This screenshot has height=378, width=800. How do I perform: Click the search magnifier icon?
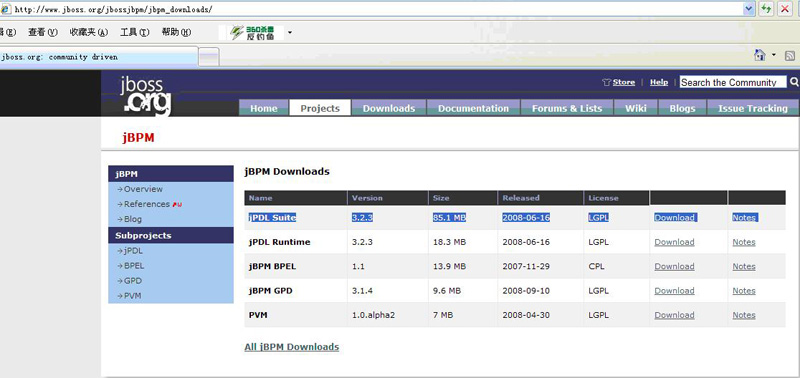[794, 82]
